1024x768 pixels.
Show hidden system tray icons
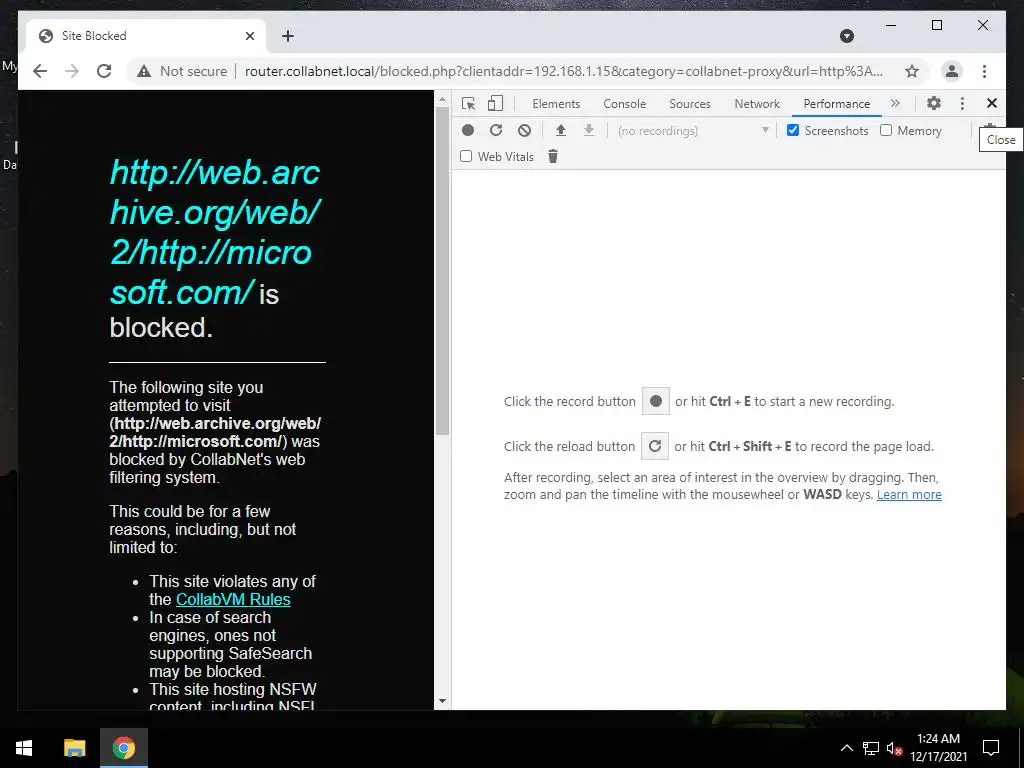(846, 748)
